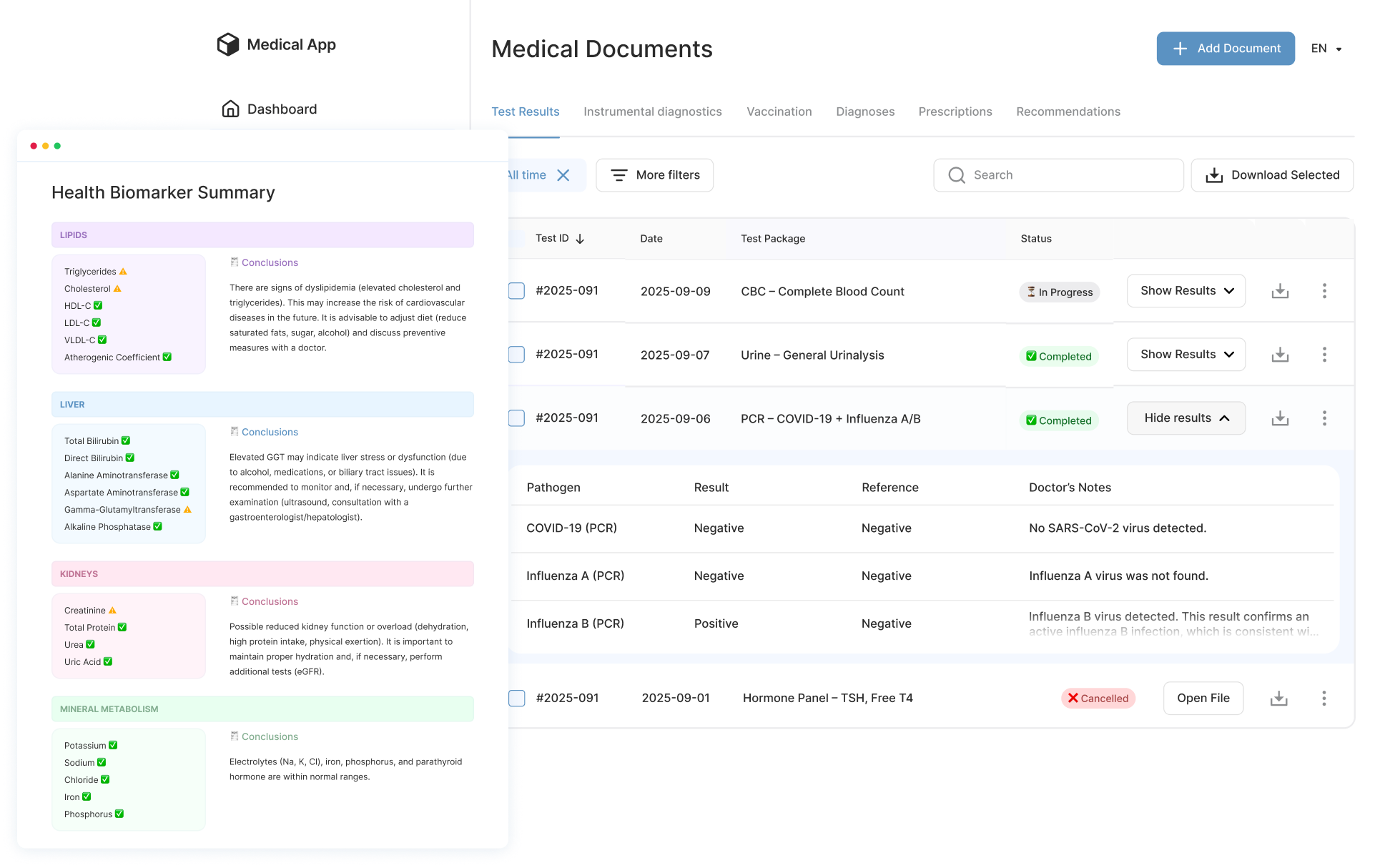Screen dimensions: 1390x868
Task: Click the Add Document button
Action: [x=1225, y=49]
